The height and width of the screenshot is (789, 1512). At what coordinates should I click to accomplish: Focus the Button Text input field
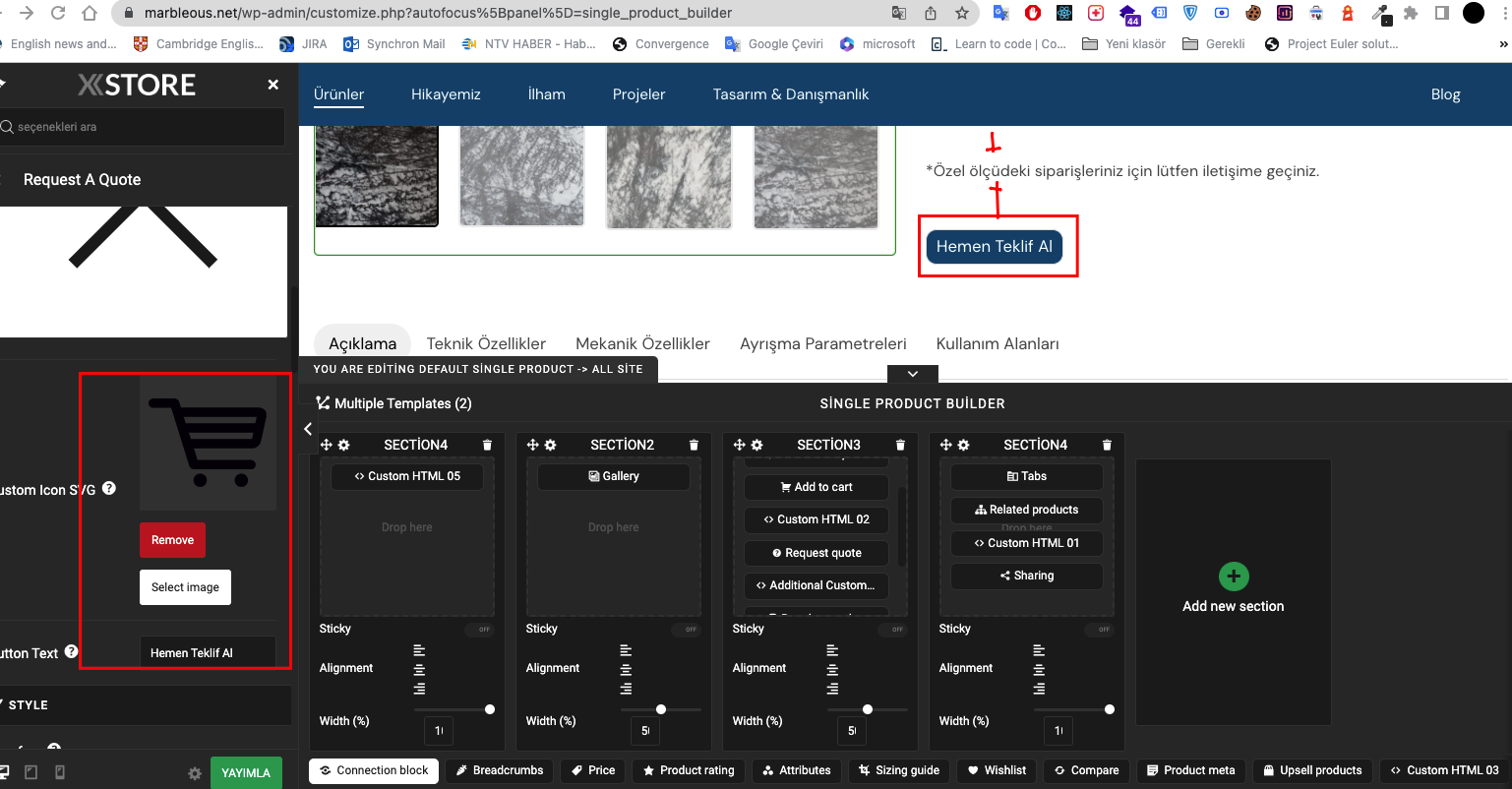pos(208,652)
